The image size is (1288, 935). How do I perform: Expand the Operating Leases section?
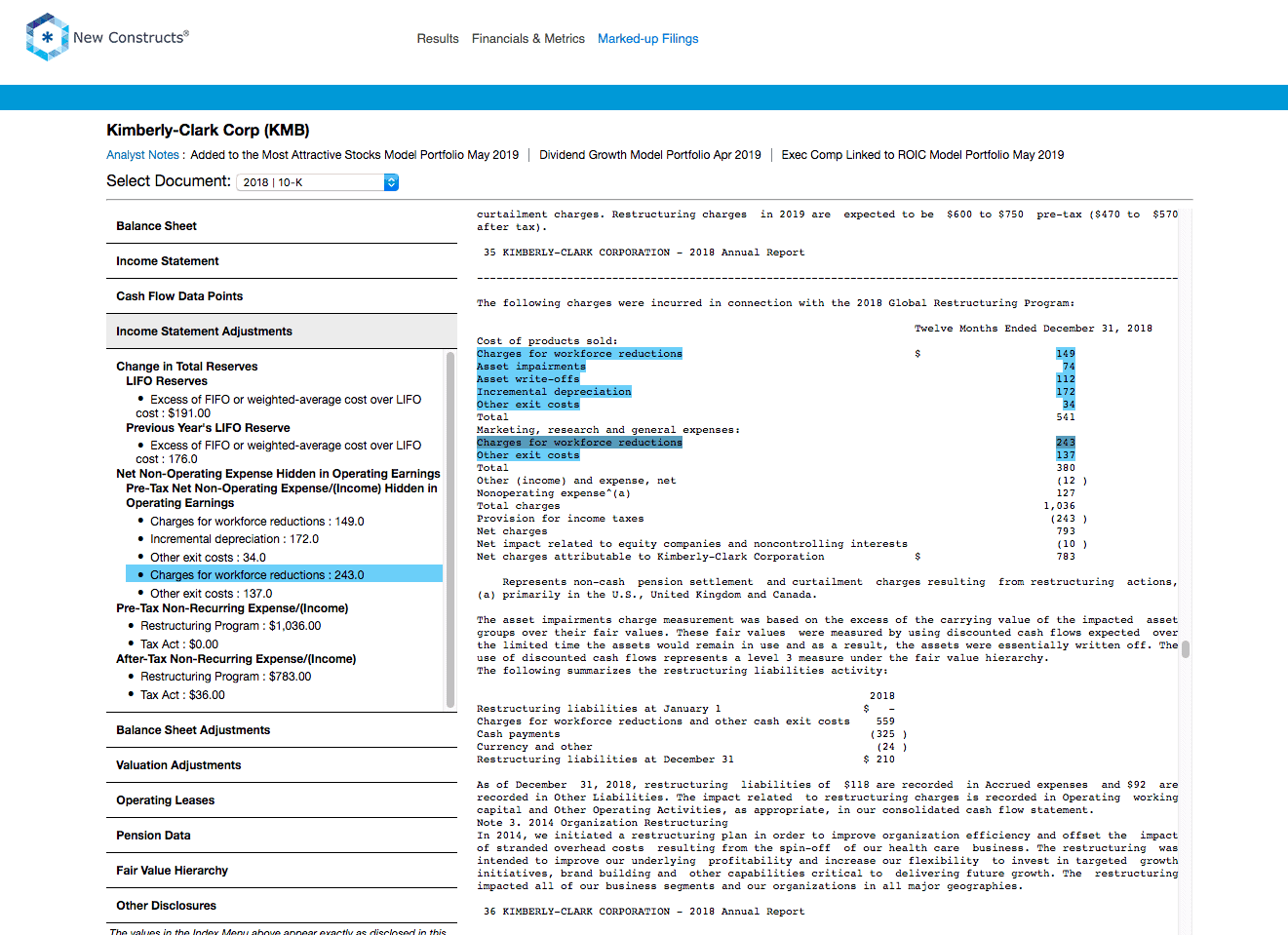coord(282,800)
